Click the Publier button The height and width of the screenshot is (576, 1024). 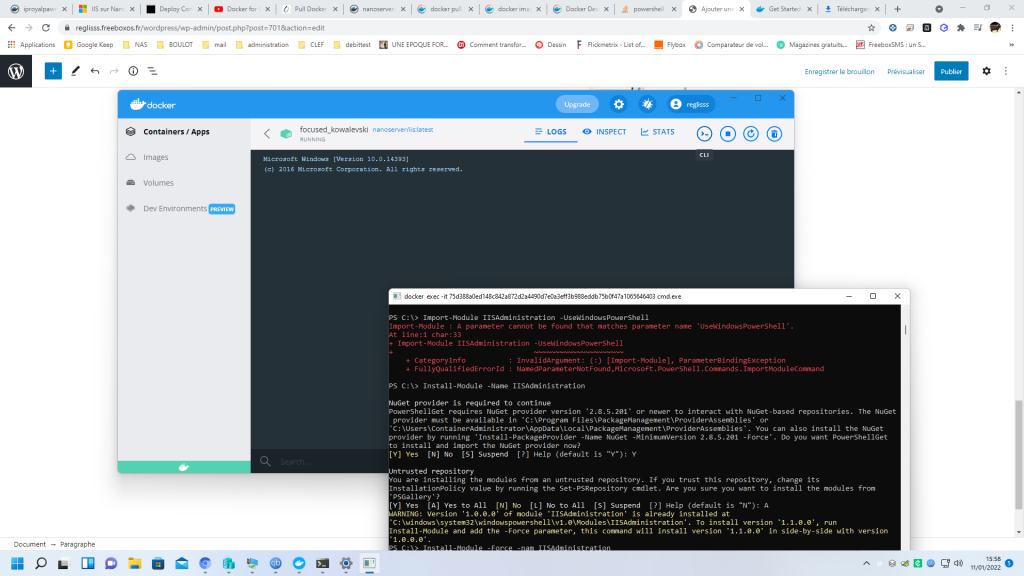(951, 71)
